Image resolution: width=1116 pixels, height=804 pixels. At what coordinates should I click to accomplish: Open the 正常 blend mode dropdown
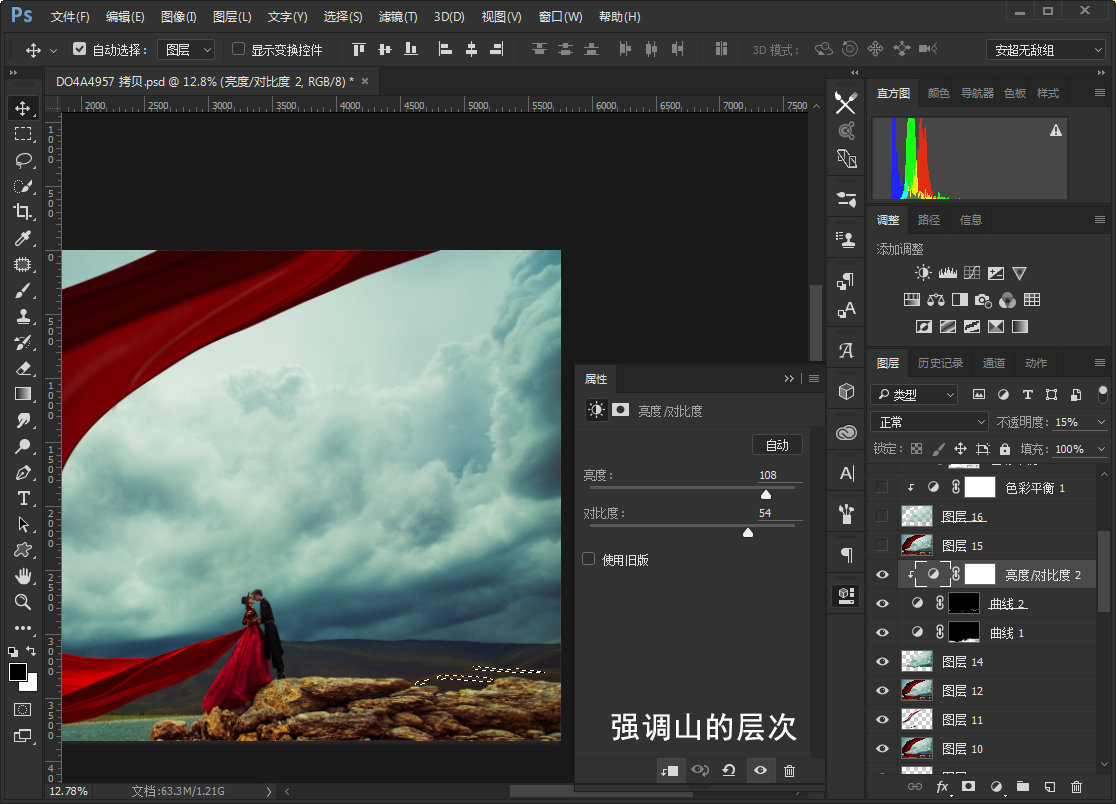point(930,422)
